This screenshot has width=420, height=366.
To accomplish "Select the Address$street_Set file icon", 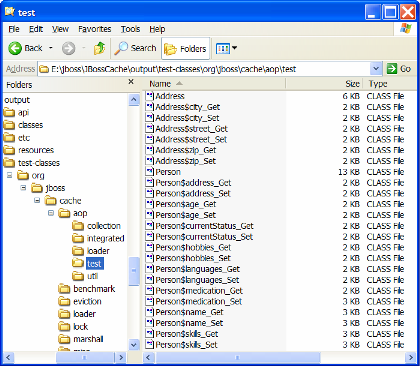I will [x=150, y=139].
